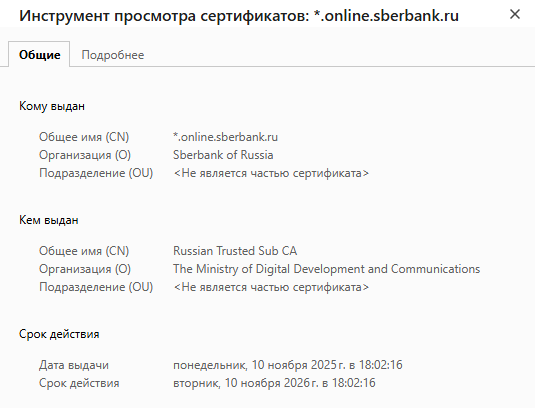Switch to the Подробнее tab
Screen dimensions: 535x408
tap(113, 55)
